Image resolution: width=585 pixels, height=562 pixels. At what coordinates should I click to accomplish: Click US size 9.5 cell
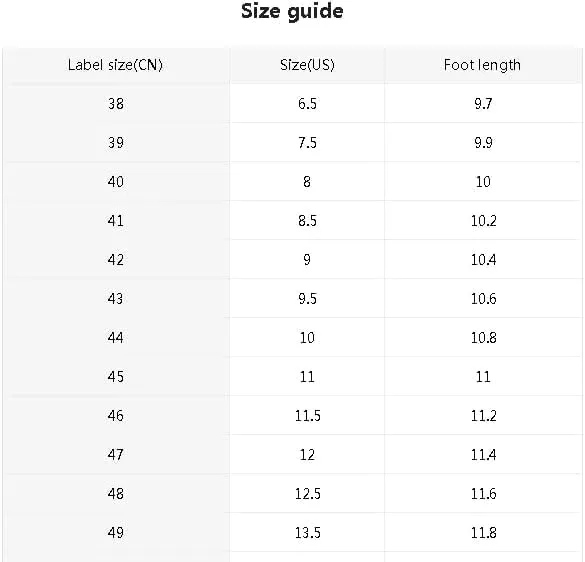307,299
